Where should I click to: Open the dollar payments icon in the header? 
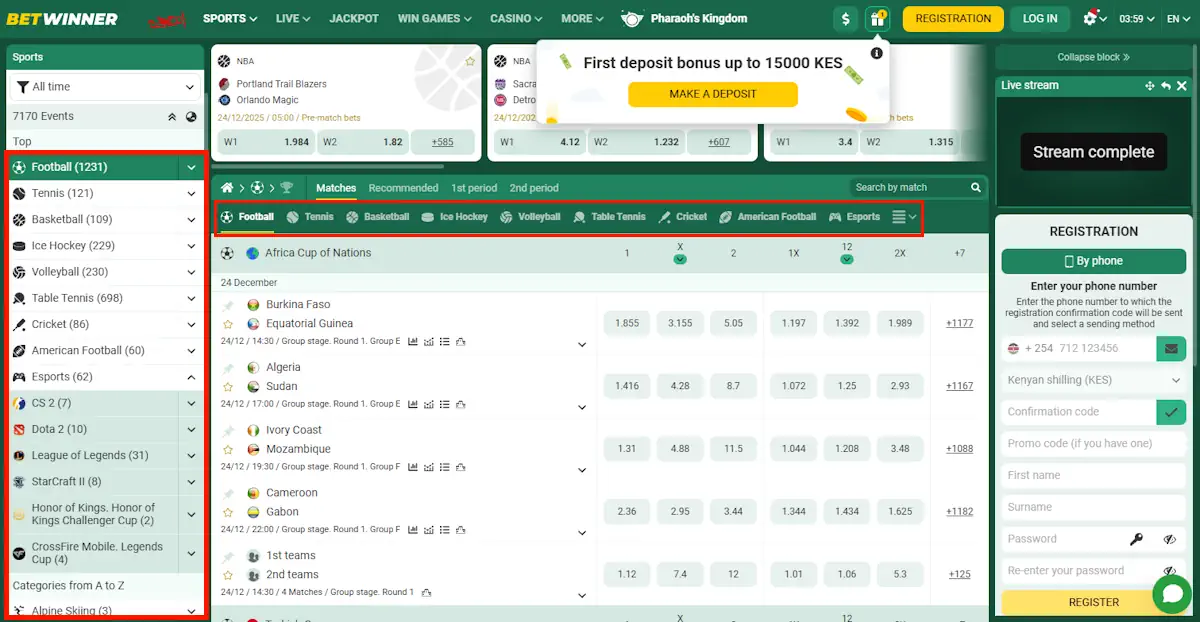845,18
